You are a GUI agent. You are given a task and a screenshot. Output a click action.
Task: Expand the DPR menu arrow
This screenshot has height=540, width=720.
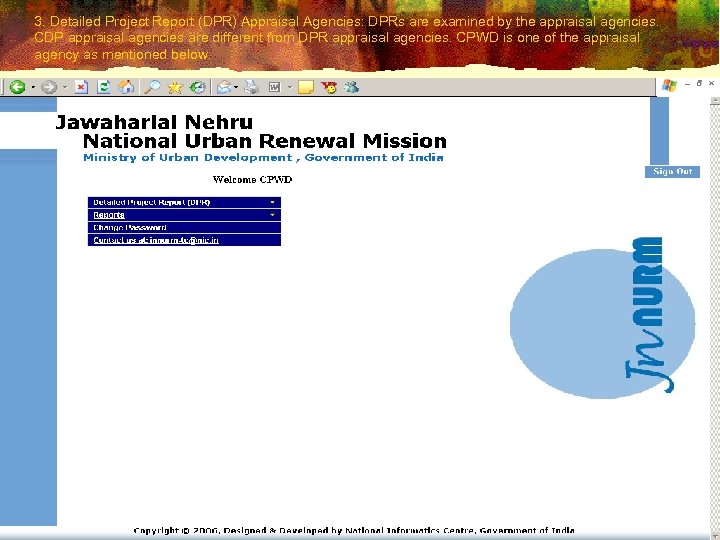(272, 202)
